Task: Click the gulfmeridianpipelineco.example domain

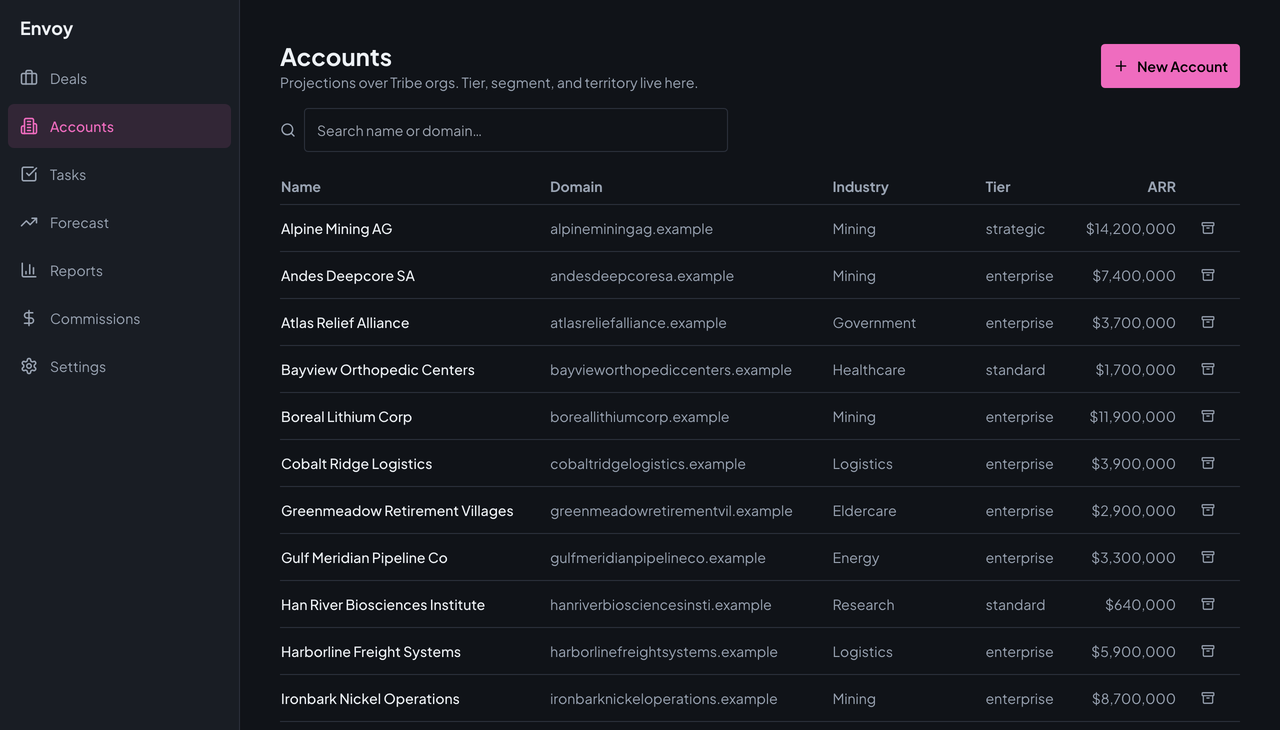Action: tap(658, 558)
